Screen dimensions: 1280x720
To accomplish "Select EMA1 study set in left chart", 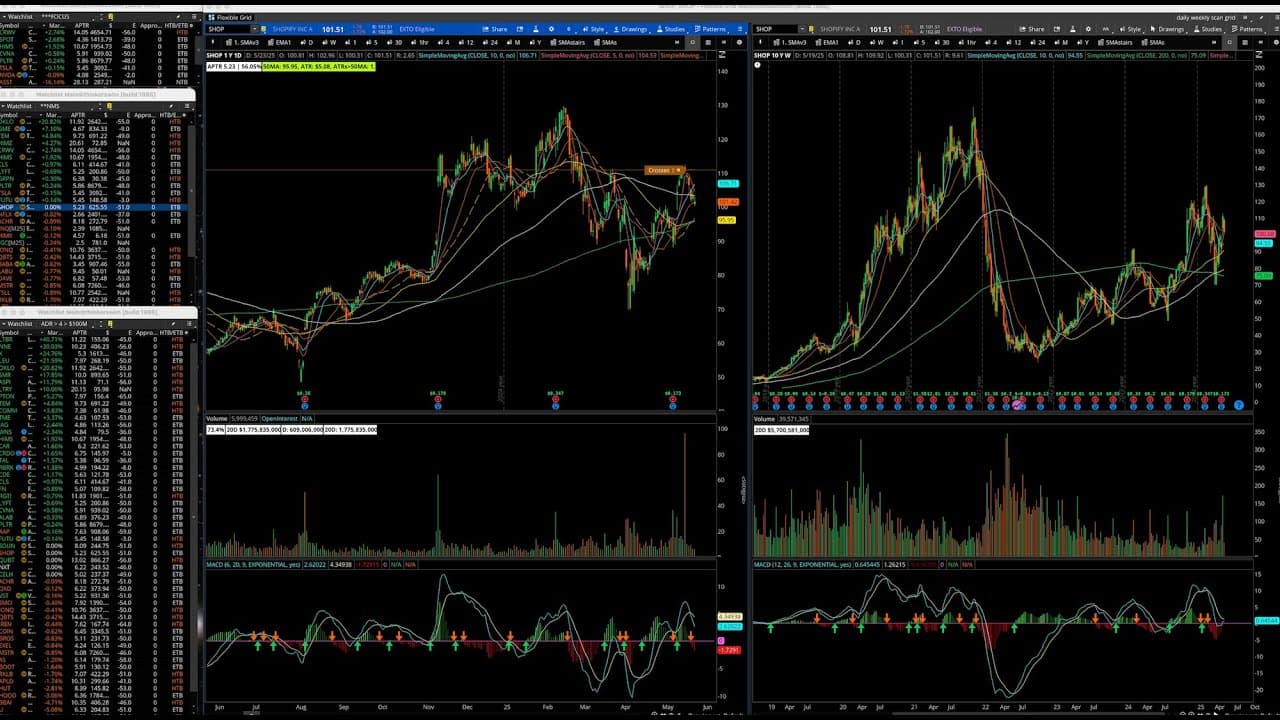I will [279, 42].
